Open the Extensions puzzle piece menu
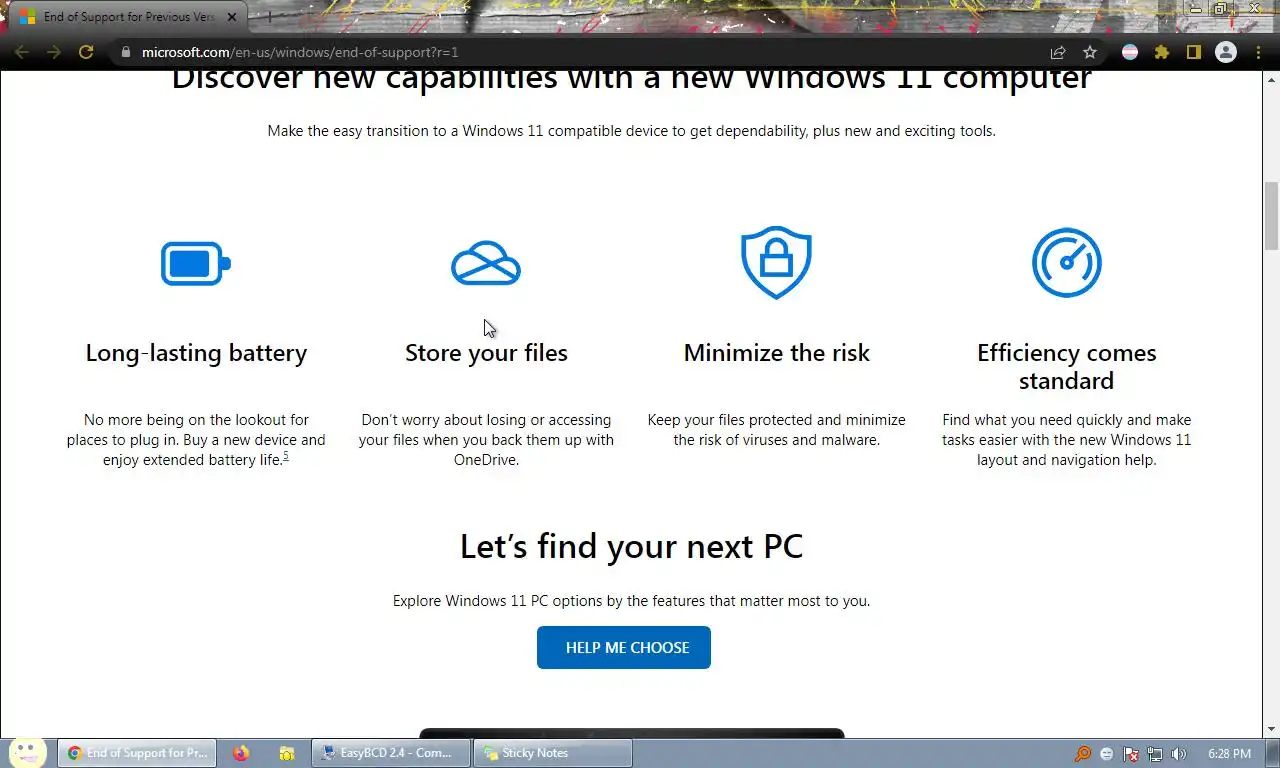 [x=1162, y=52]
